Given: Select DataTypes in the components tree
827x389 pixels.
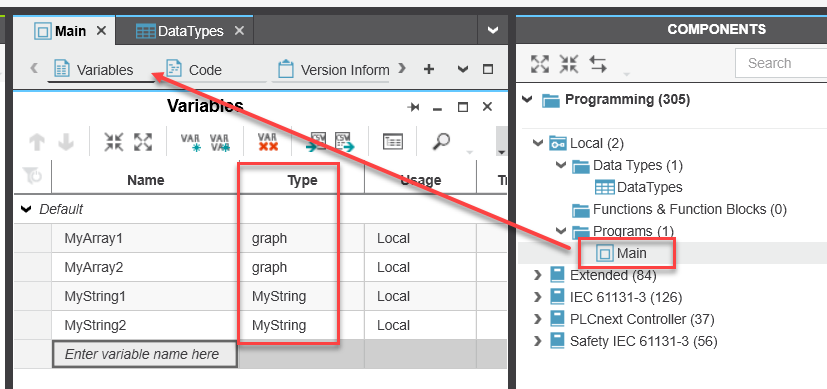Looking at the screenshot, I should pyautogui.click(x=639, y=187).
